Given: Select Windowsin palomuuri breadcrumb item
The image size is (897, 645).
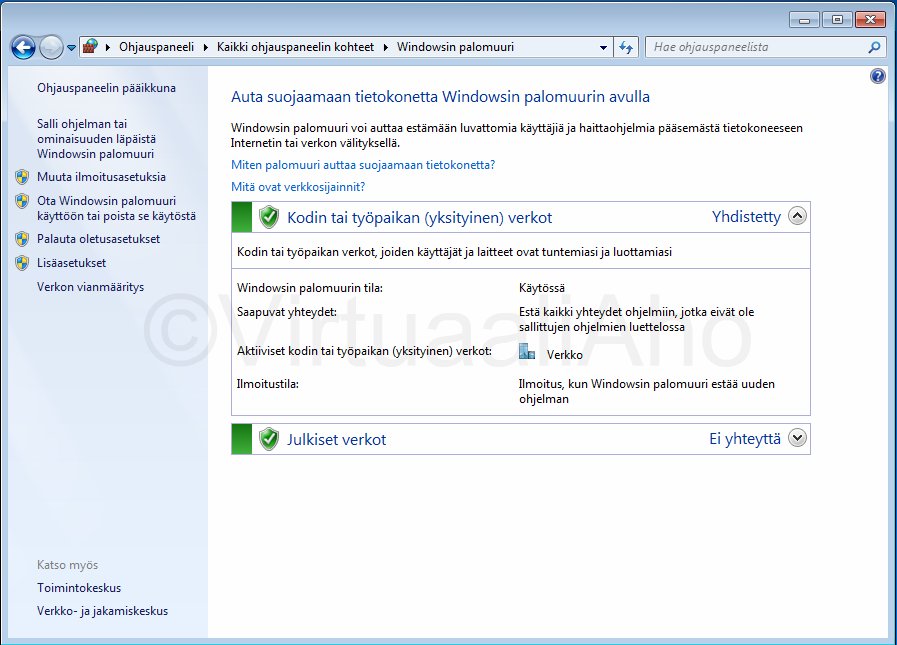Looking at the screenshot, I should click(x=455, y=47).
